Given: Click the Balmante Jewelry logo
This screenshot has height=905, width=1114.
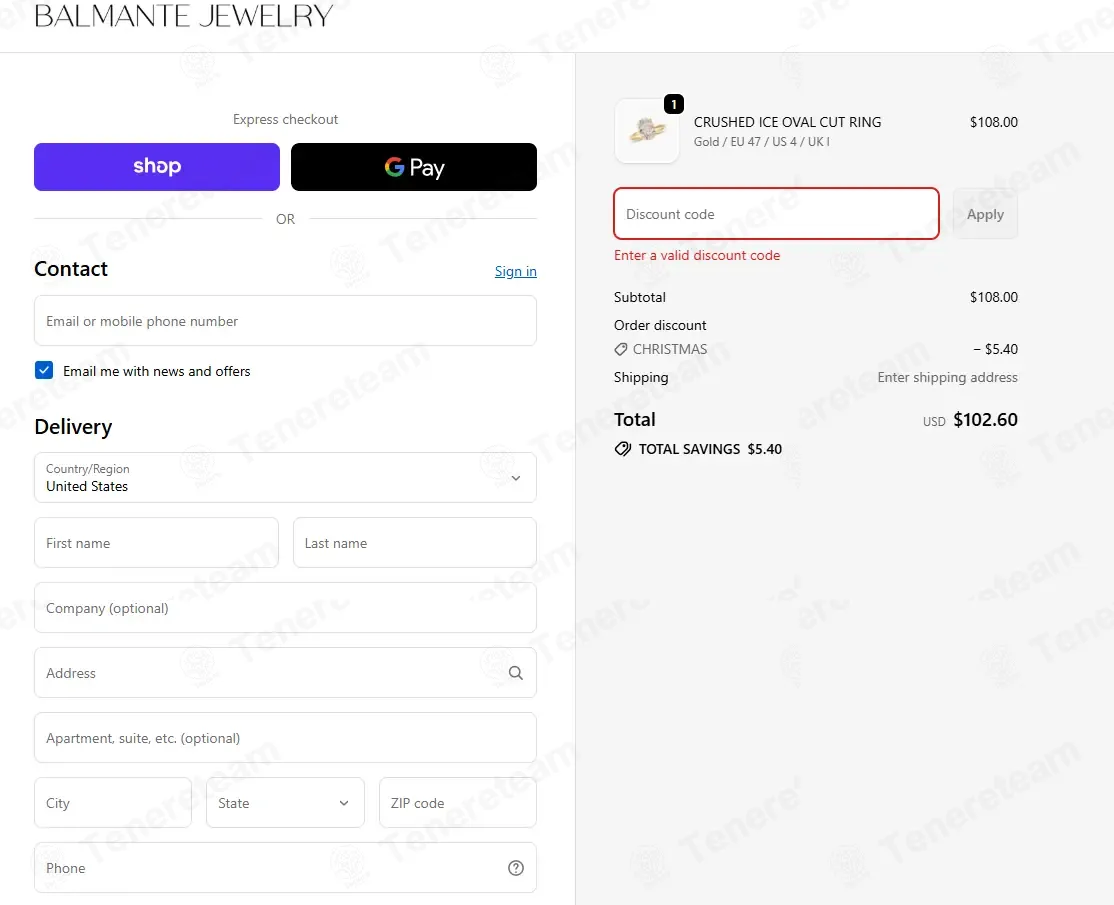Looking at the screenshot, I should coord(184,16).
